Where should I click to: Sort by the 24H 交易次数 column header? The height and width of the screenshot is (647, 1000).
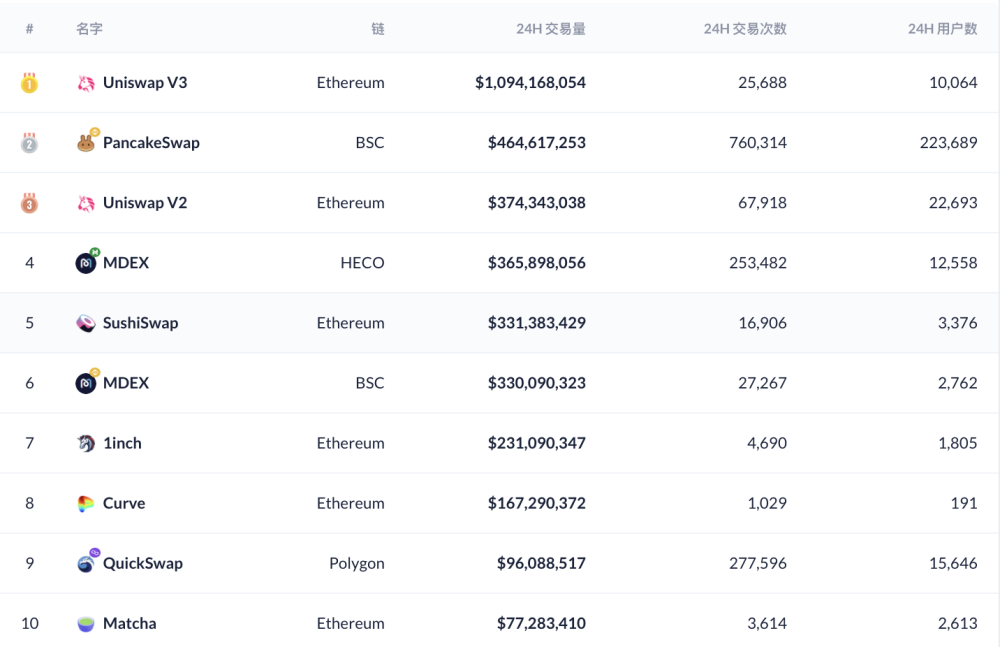745,29
